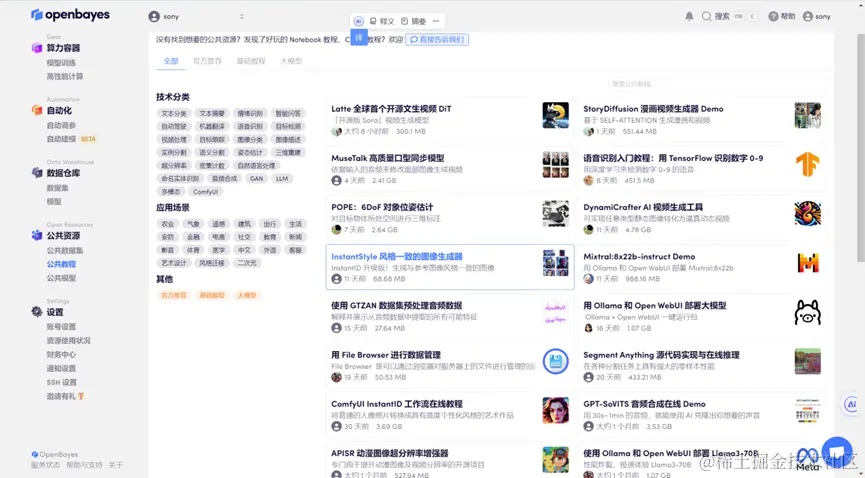Switch to the 基础教程 tab

[251, 61]
